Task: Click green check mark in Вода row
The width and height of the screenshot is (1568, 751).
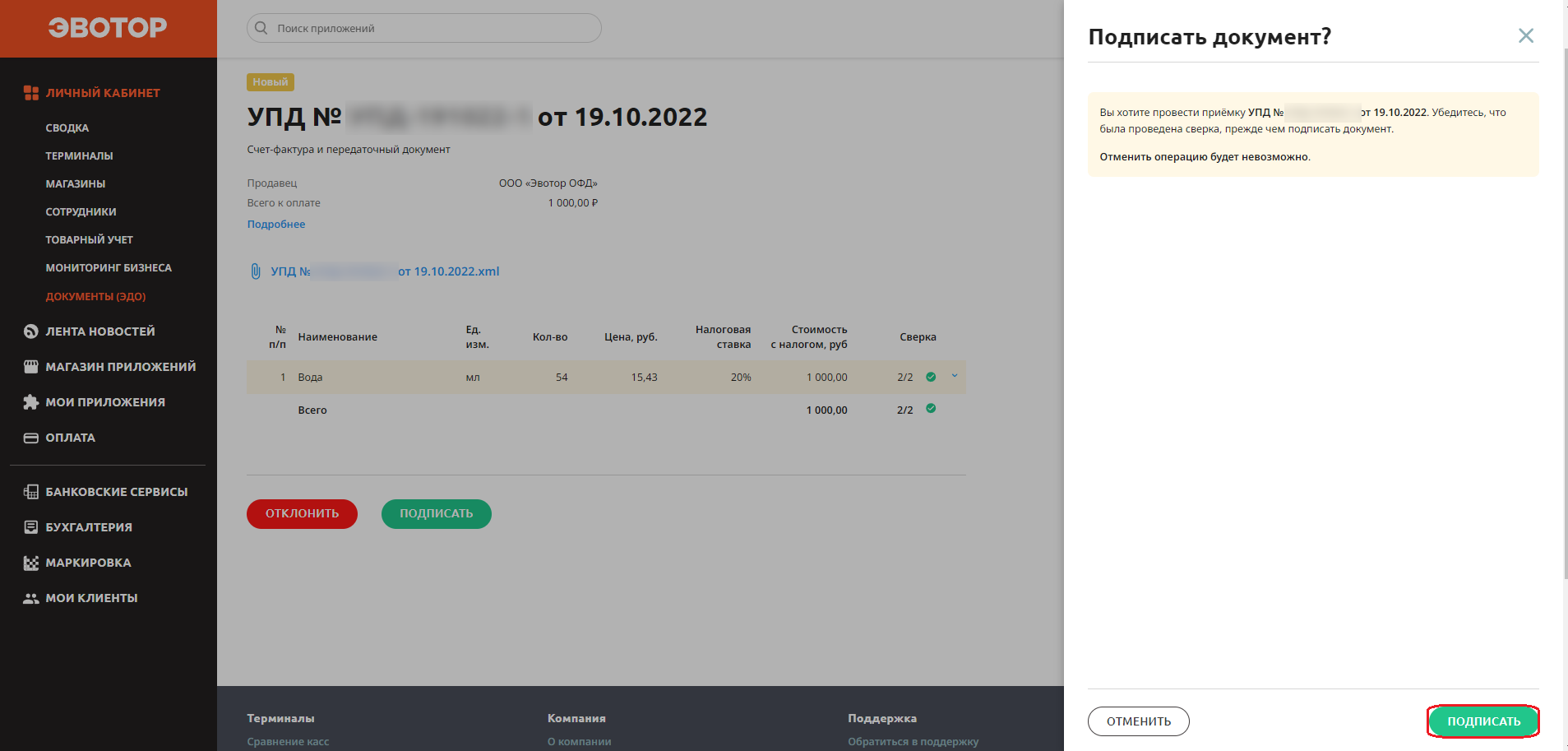Action: (931, 377)
